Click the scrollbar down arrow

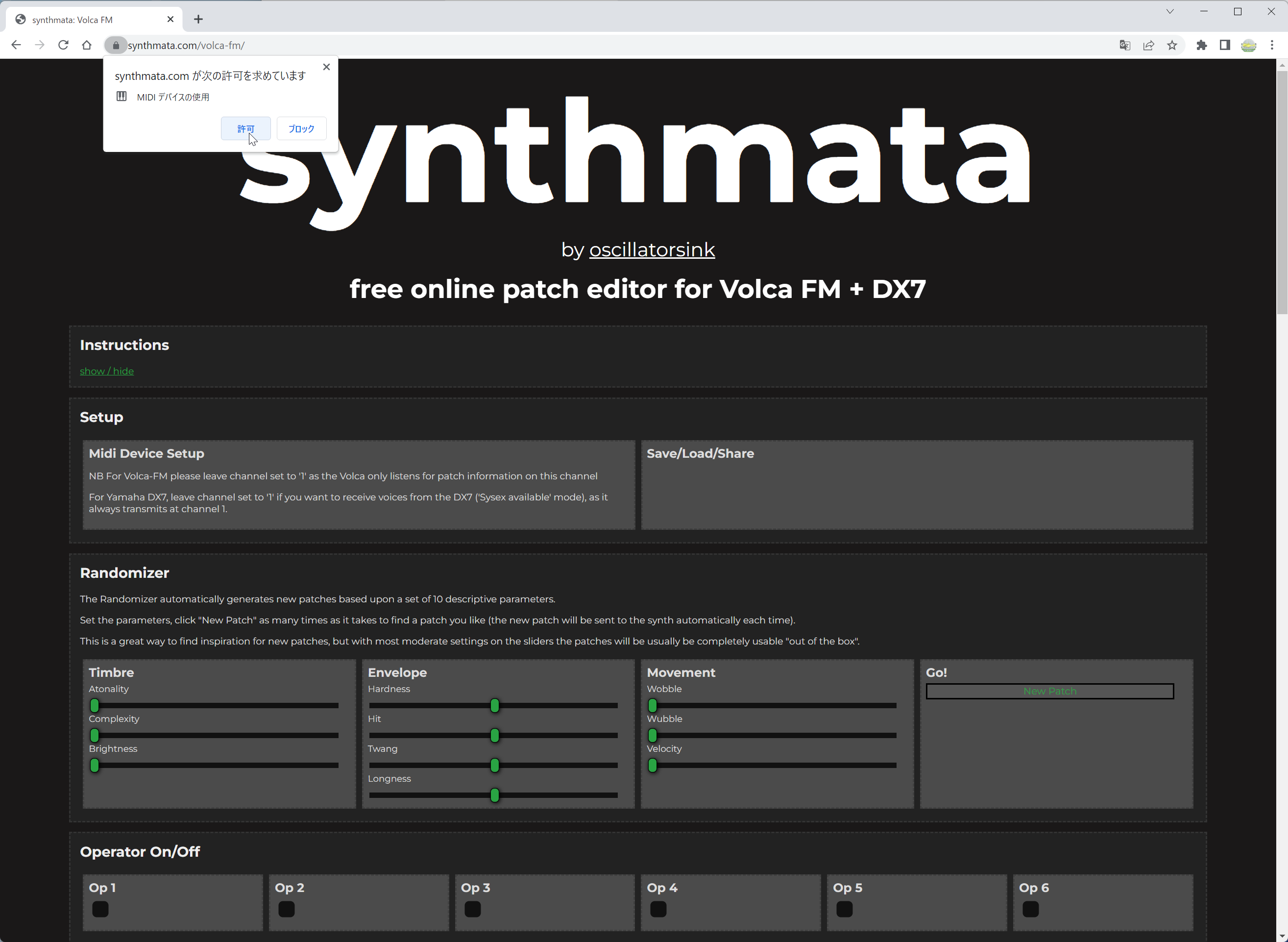1282,936
